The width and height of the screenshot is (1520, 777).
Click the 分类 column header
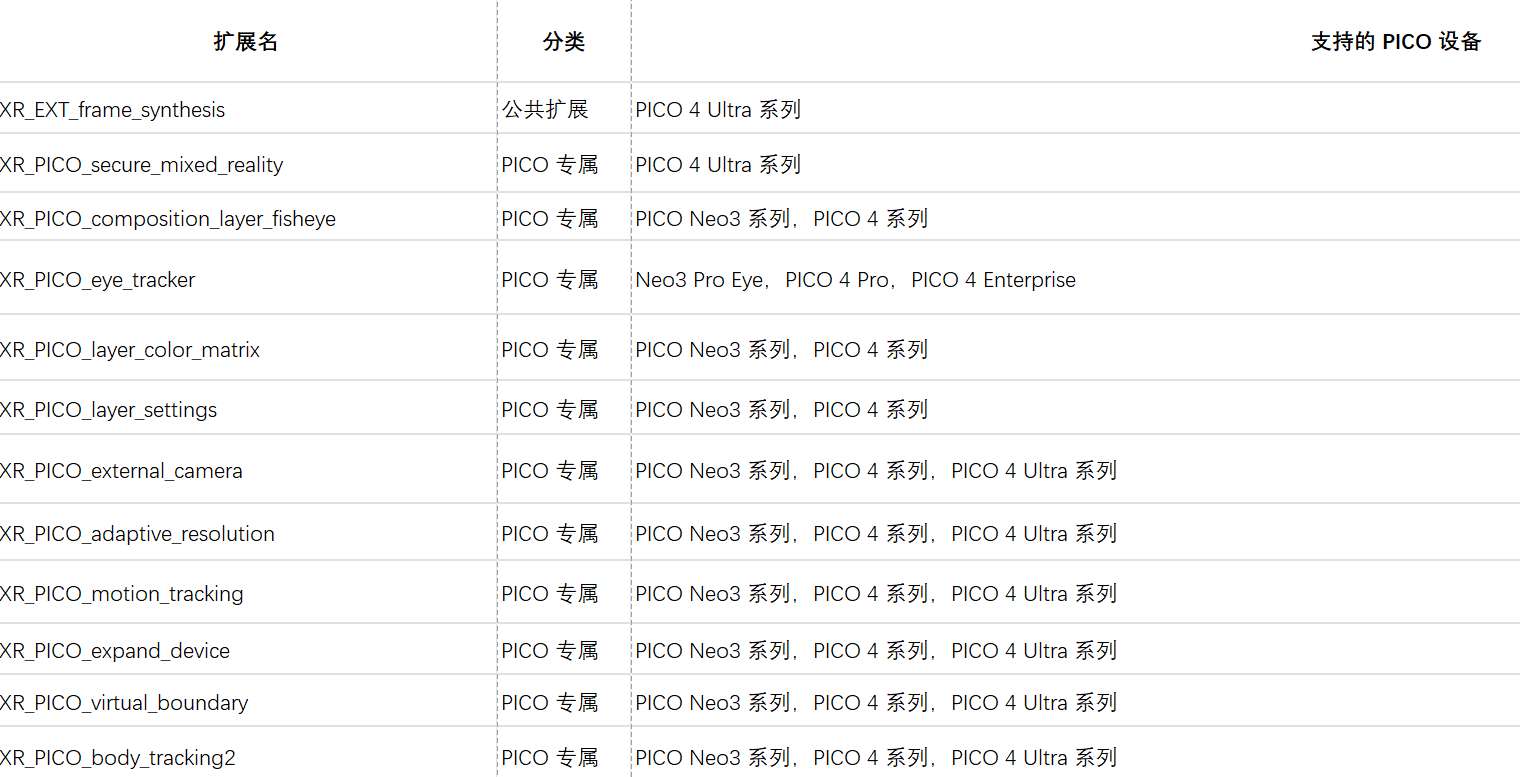(564, 42)
